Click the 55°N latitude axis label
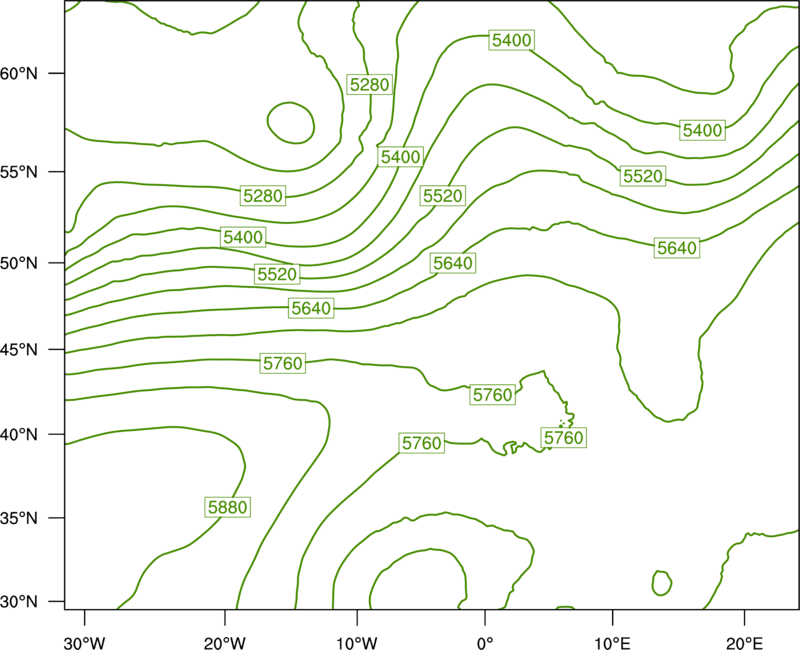This screenshot has width=800, height=650. click(19, 172)
